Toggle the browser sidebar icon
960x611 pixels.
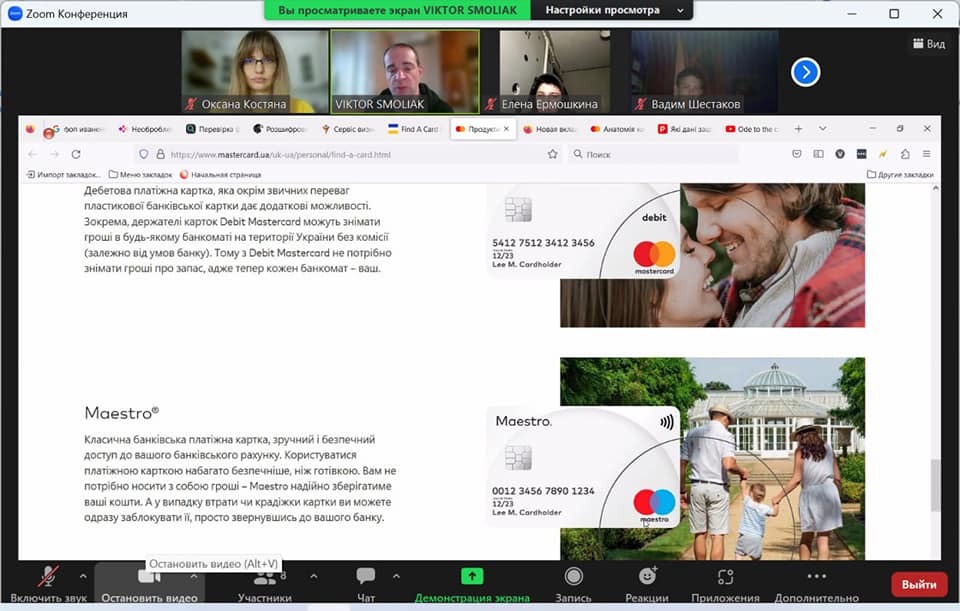coord(818,154)
